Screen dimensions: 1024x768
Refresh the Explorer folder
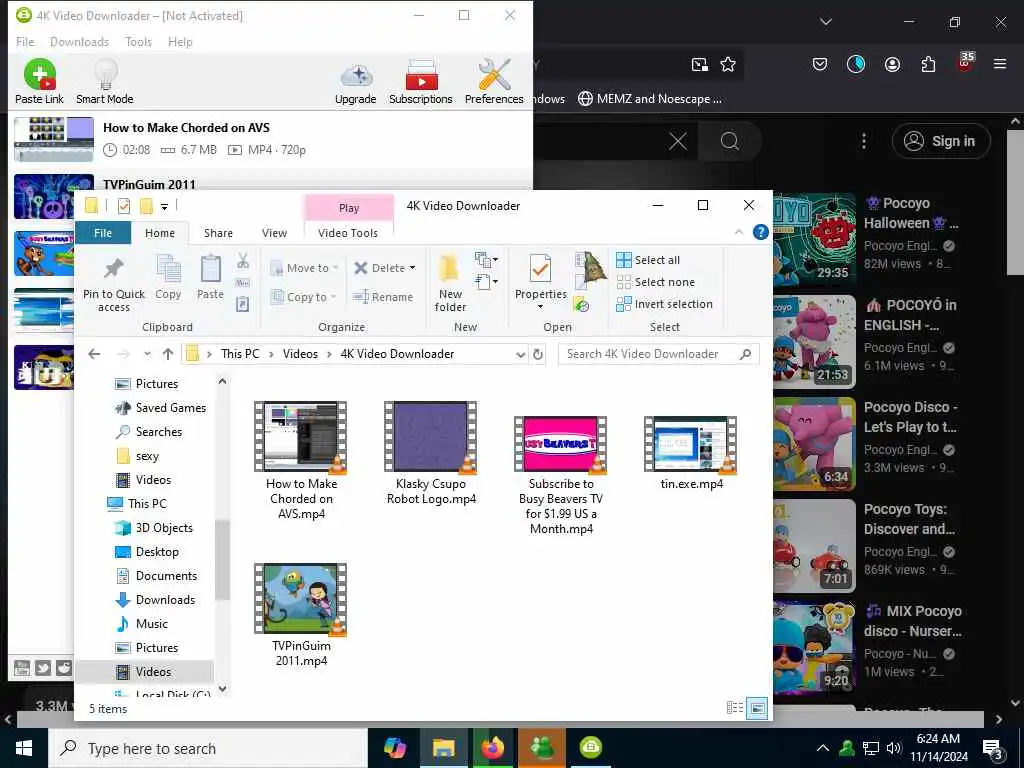coord(538,354)
